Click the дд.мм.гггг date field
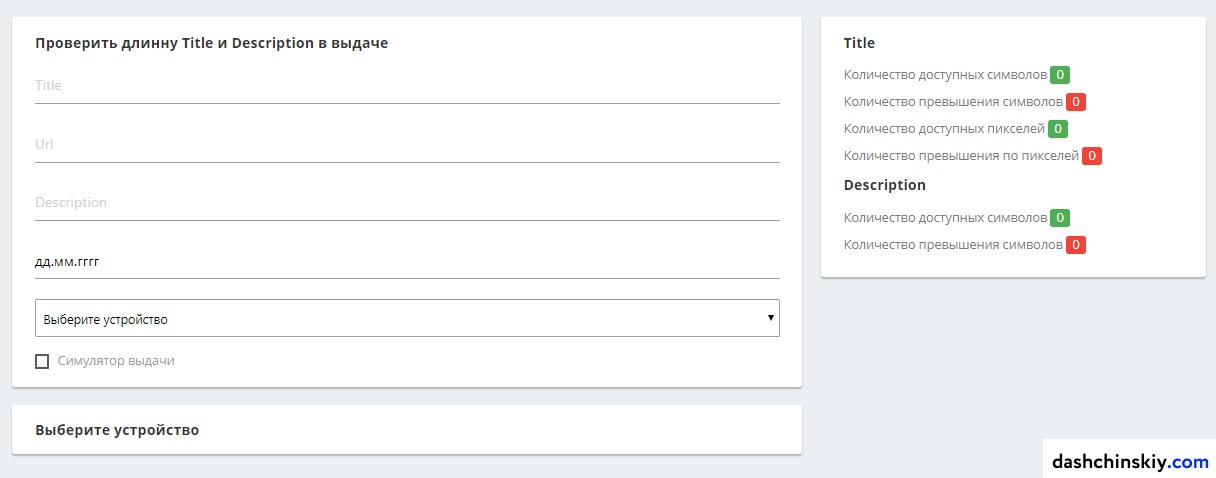 click(407, 261)
